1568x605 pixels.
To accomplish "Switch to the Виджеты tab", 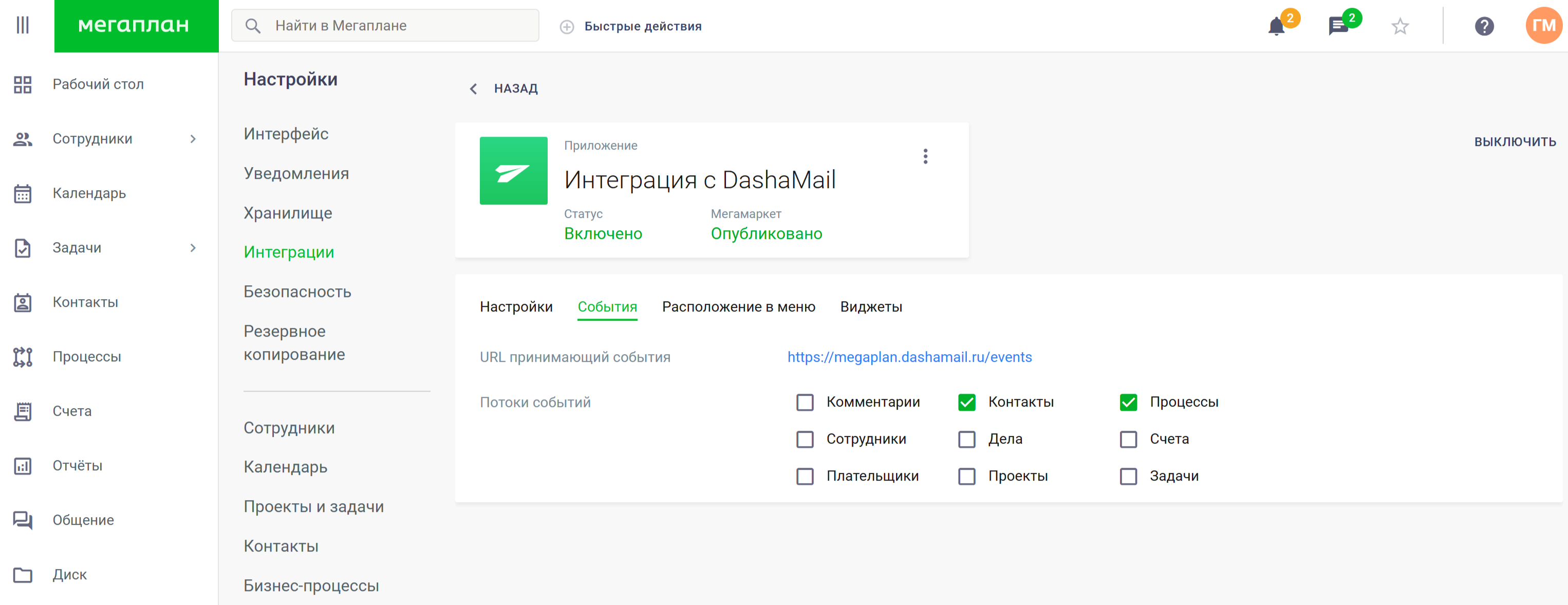I will click(870, 307).
